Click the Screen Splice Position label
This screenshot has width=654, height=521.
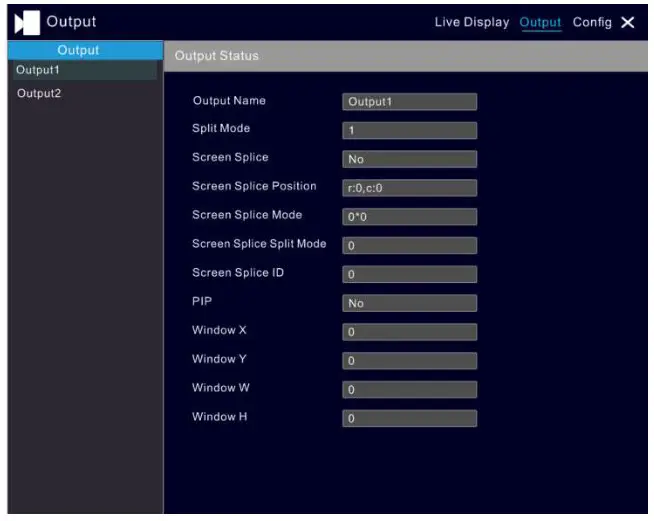[254, 186]
